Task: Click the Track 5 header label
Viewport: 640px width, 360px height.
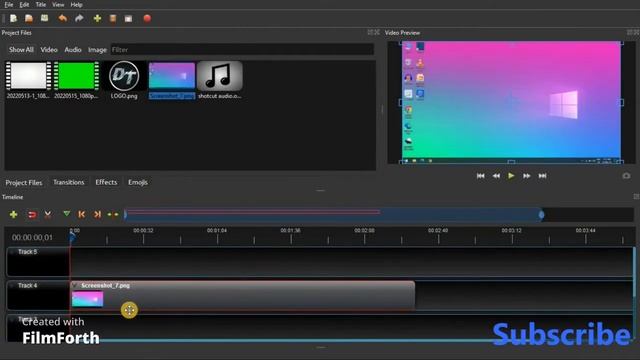Action: point(27,252)
